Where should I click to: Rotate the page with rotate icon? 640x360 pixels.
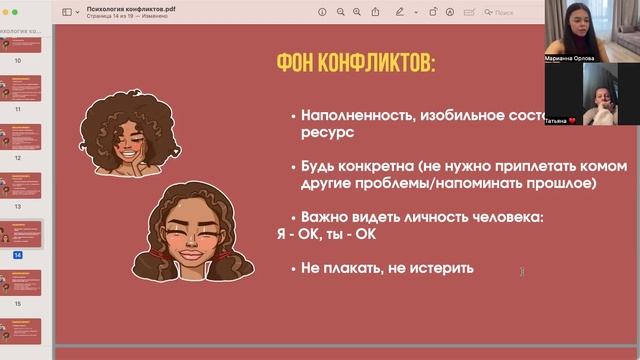[433, 12]
